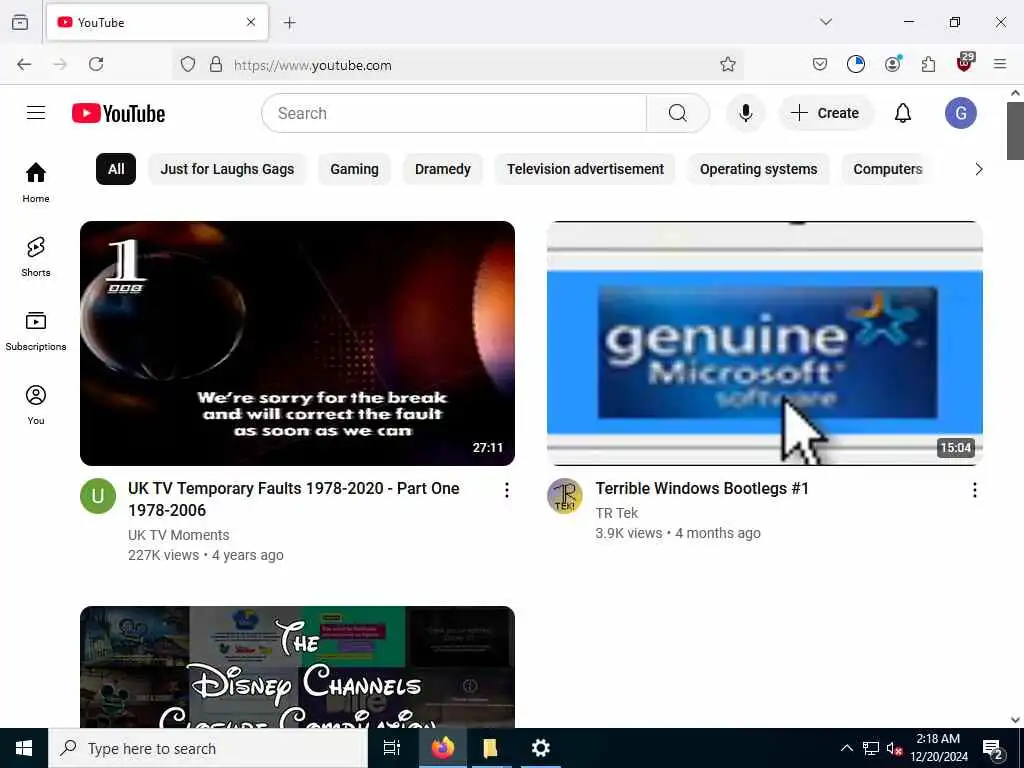Viewport: 1024px width, 768px height.
Task: Click the Windows taskbar search box
Action: (208, 748)
